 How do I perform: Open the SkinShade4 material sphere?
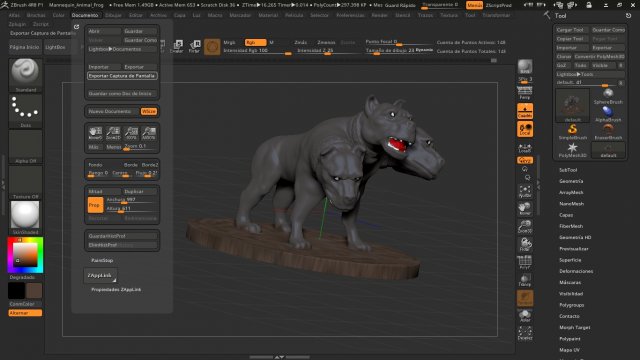pyautogui.click(x=25, y=217)
